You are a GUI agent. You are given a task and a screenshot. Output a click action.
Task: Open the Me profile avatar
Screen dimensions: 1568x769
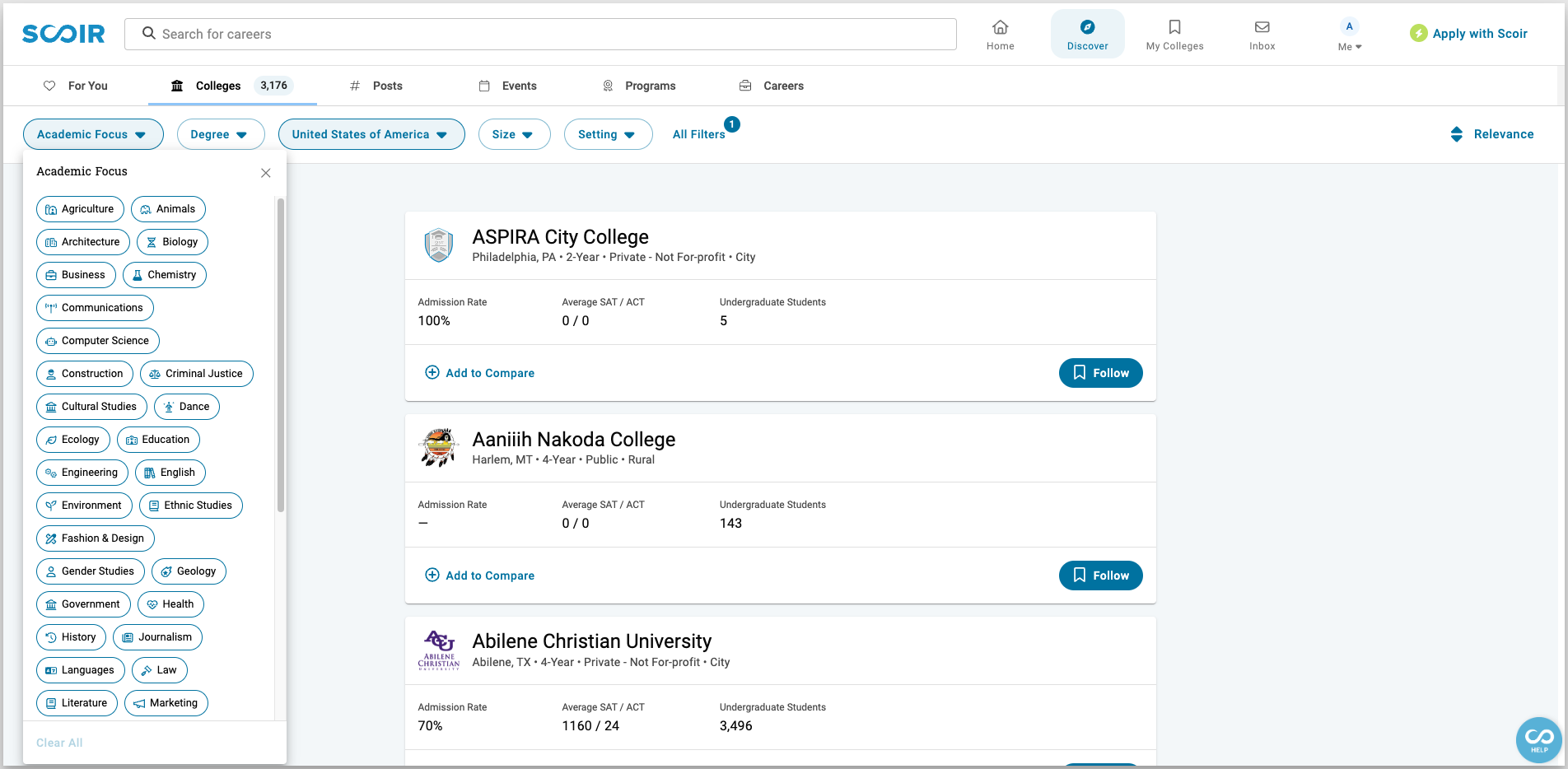(1349, 26)
